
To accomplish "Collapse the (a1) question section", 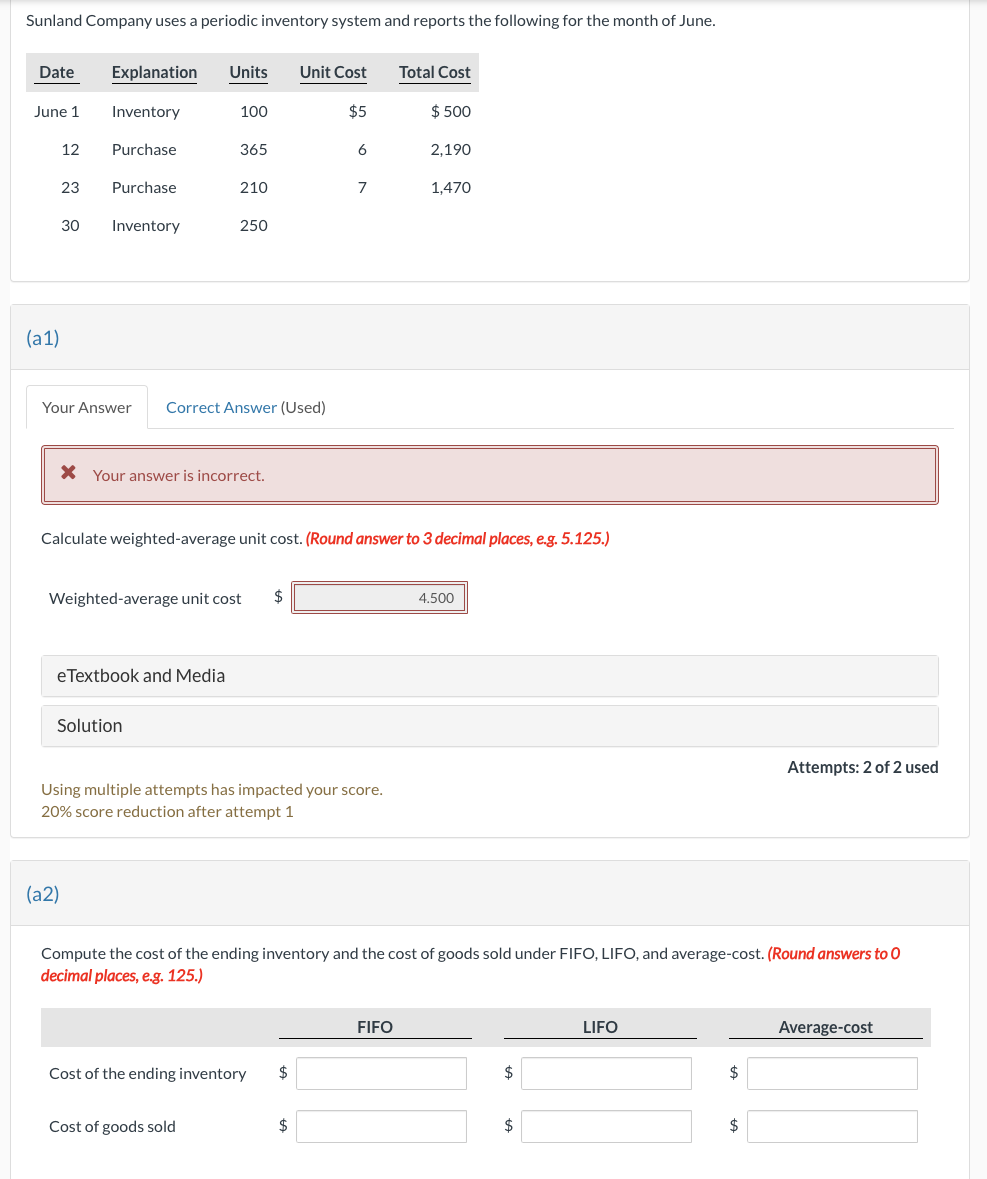I will [x=41, y=338].
